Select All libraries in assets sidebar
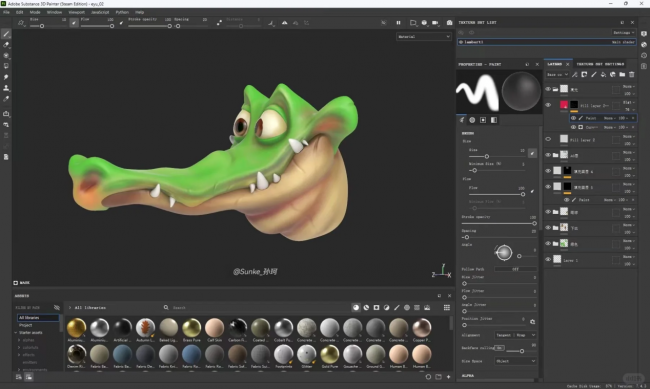 coord(38,318)
